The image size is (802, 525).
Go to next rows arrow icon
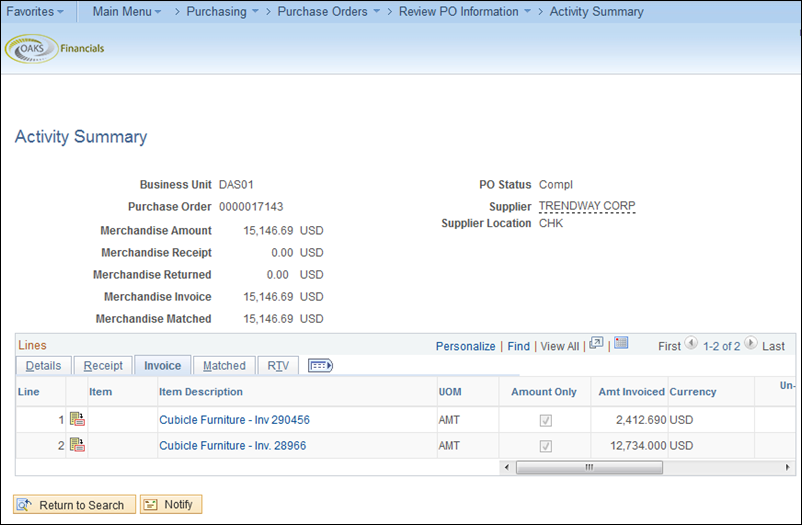(x=750, y=343)
